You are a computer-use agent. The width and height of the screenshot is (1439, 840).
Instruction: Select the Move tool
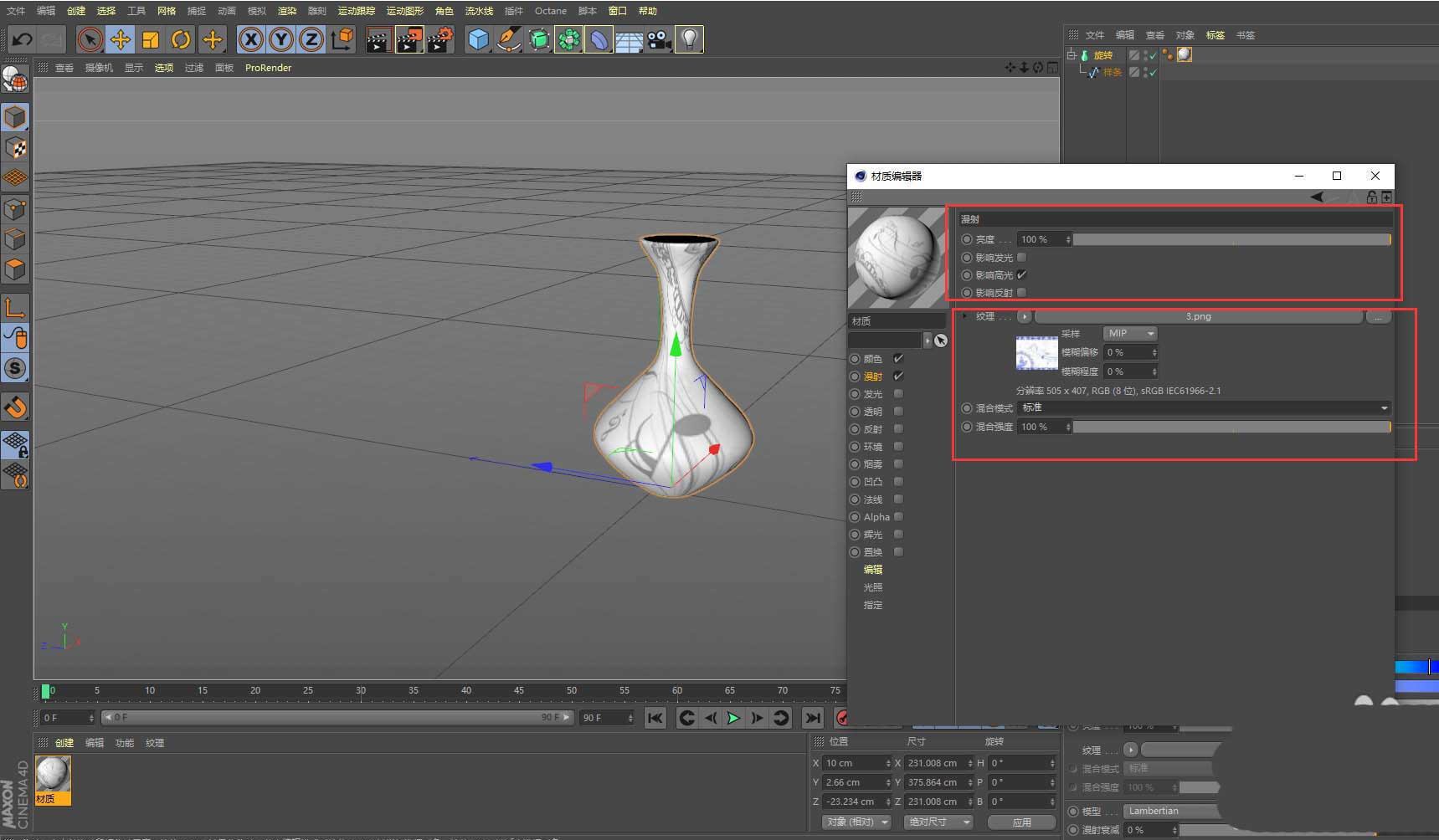(x=121, y=39)
